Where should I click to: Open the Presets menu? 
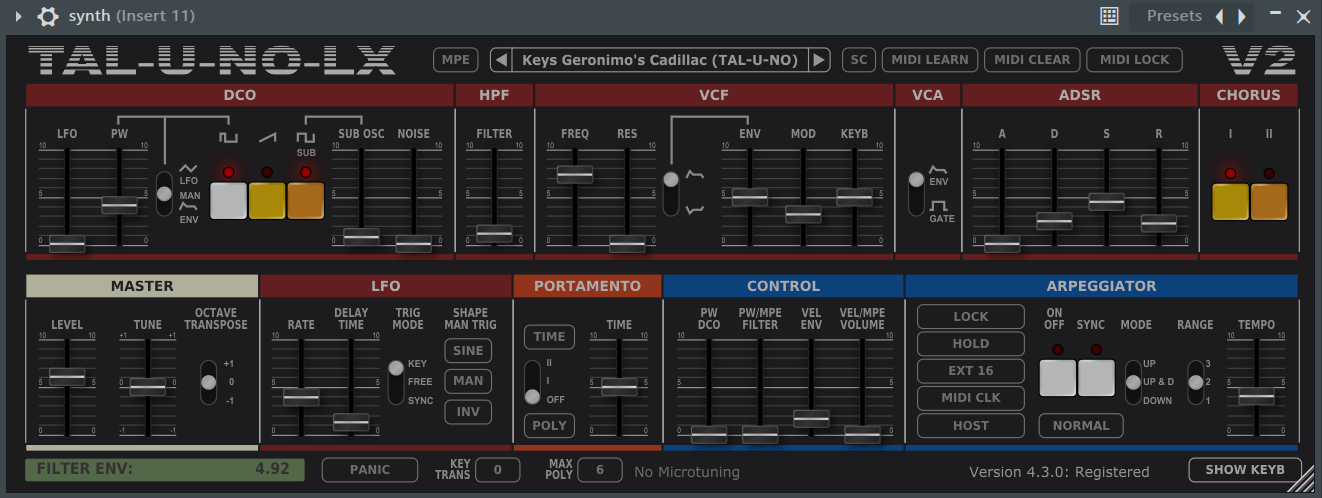click(x=1174, y=16)
